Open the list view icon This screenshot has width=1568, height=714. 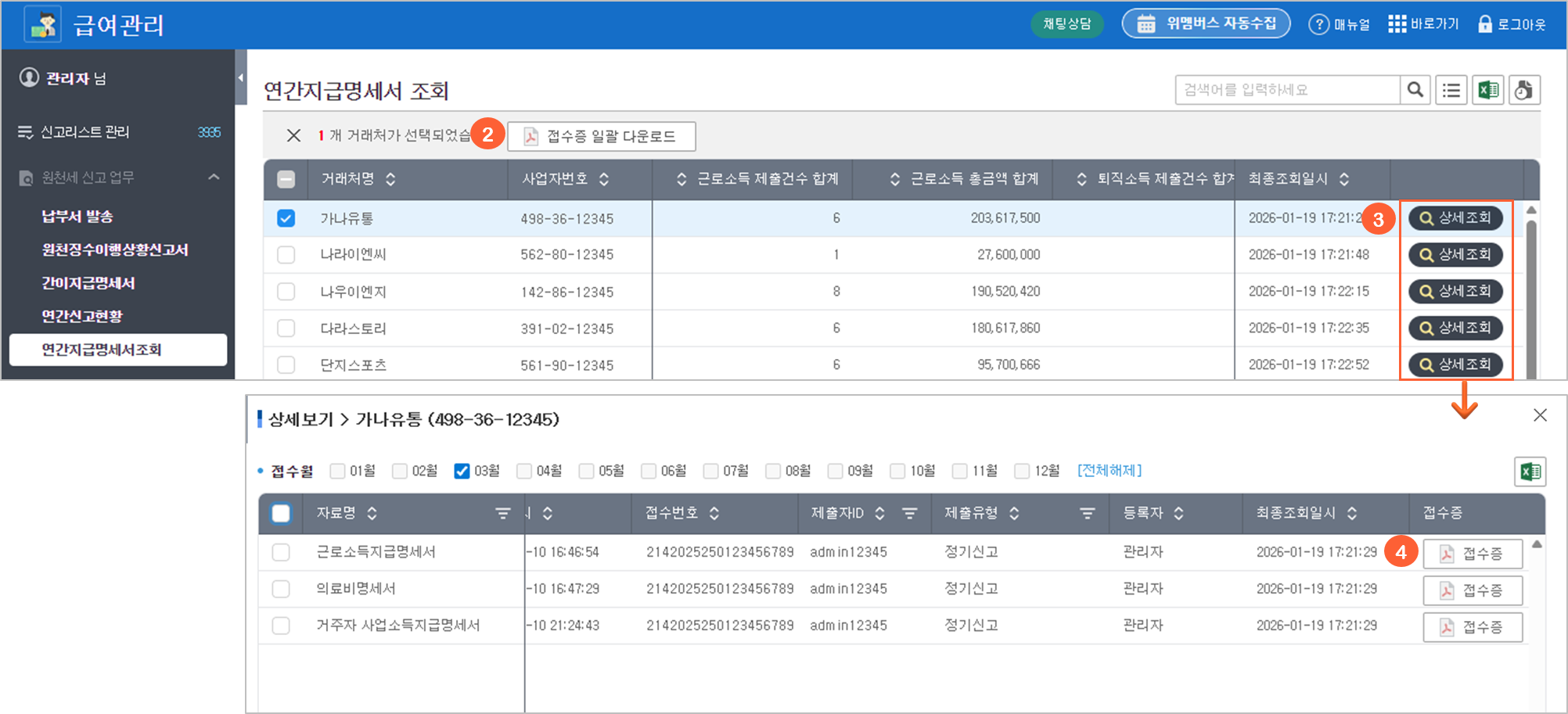coord(1451,90)
